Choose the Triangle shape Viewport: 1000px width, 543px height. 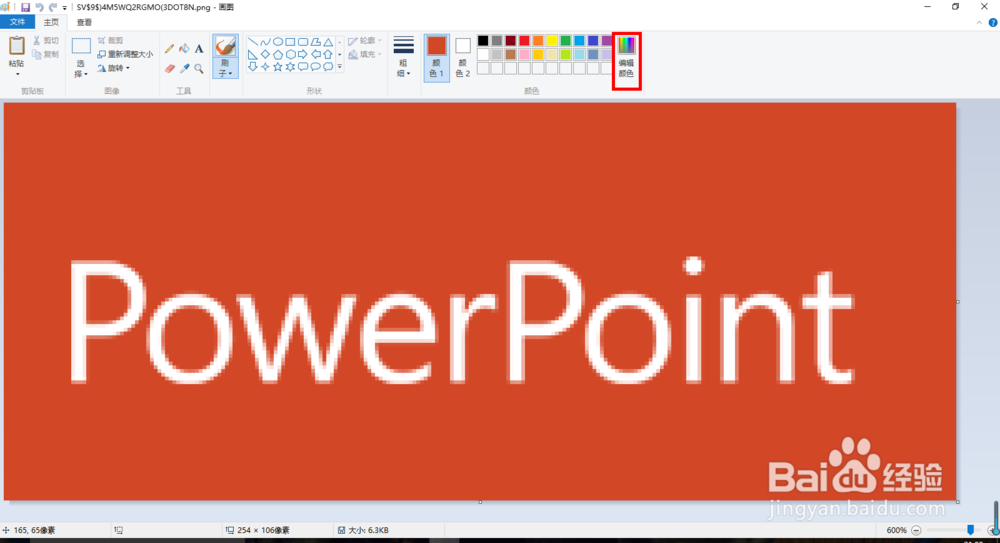pos(328,42)
